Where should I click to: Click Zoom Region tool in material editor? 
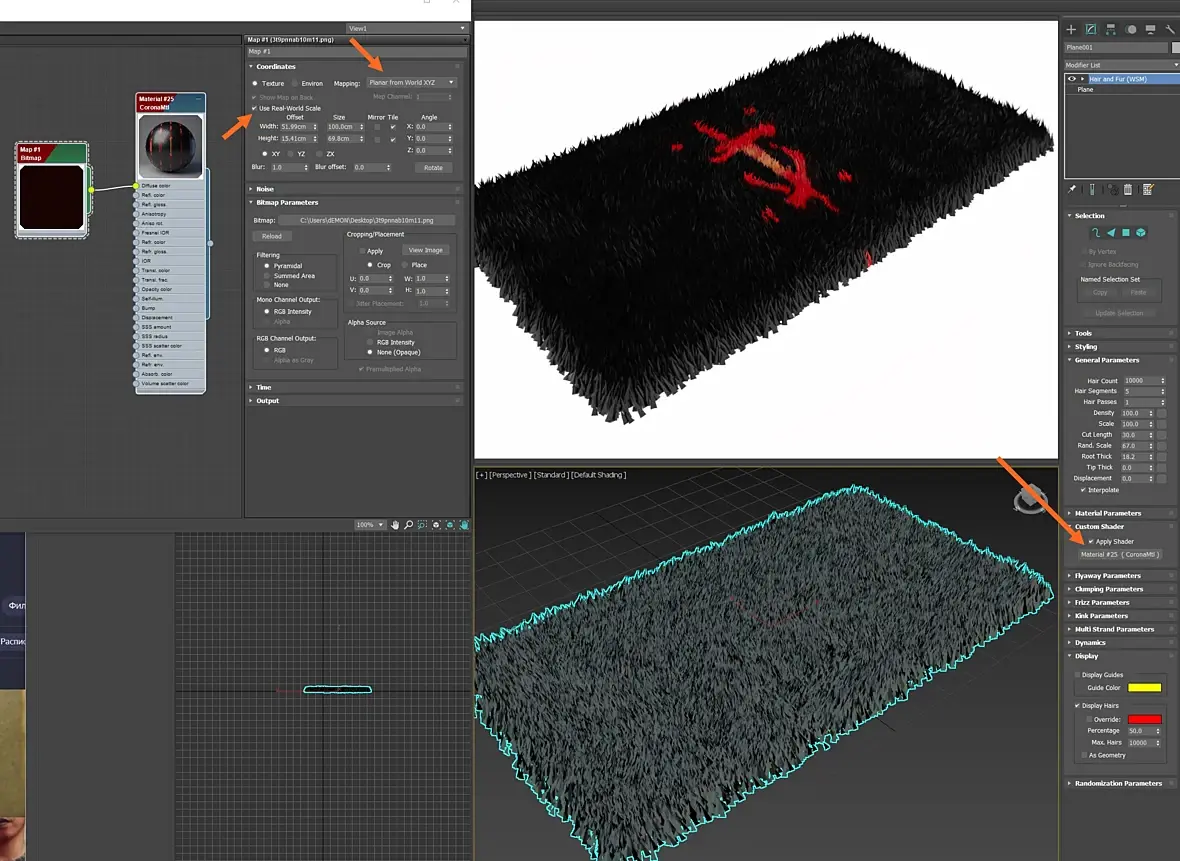(x=422, y=525)
